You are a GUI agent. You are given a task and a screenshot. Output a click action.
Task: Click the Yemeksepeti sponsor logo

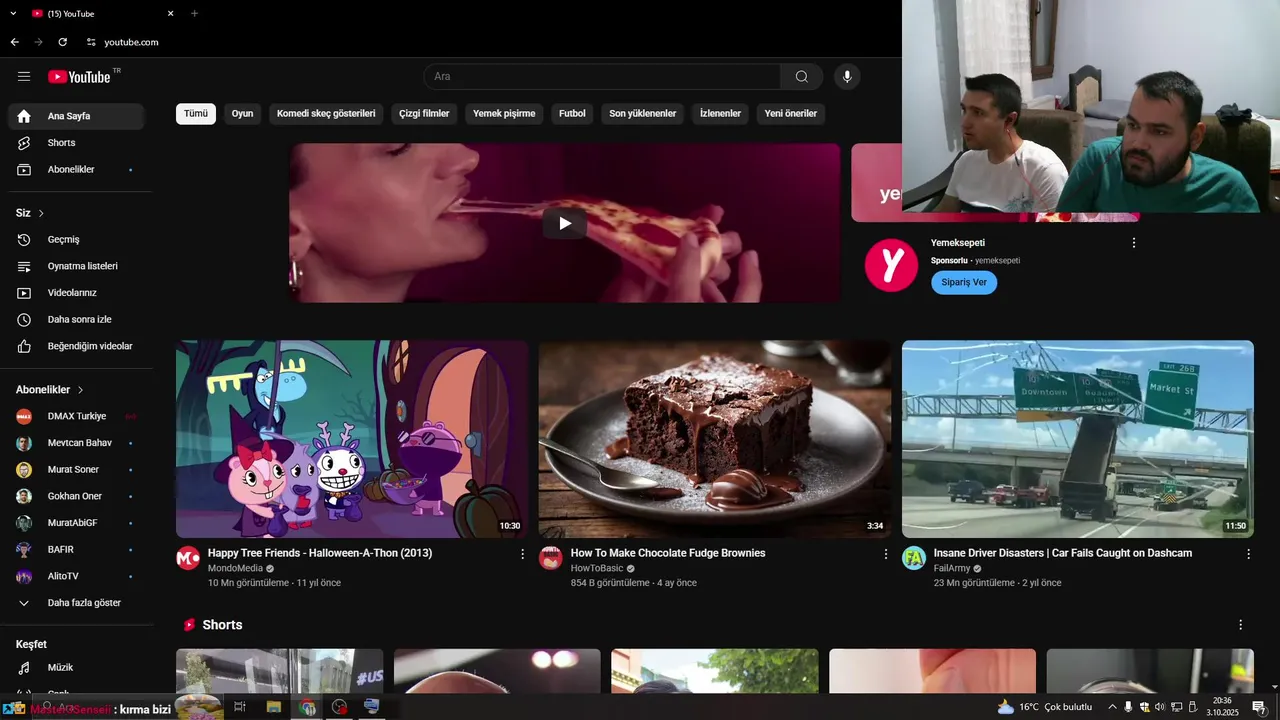891,265
